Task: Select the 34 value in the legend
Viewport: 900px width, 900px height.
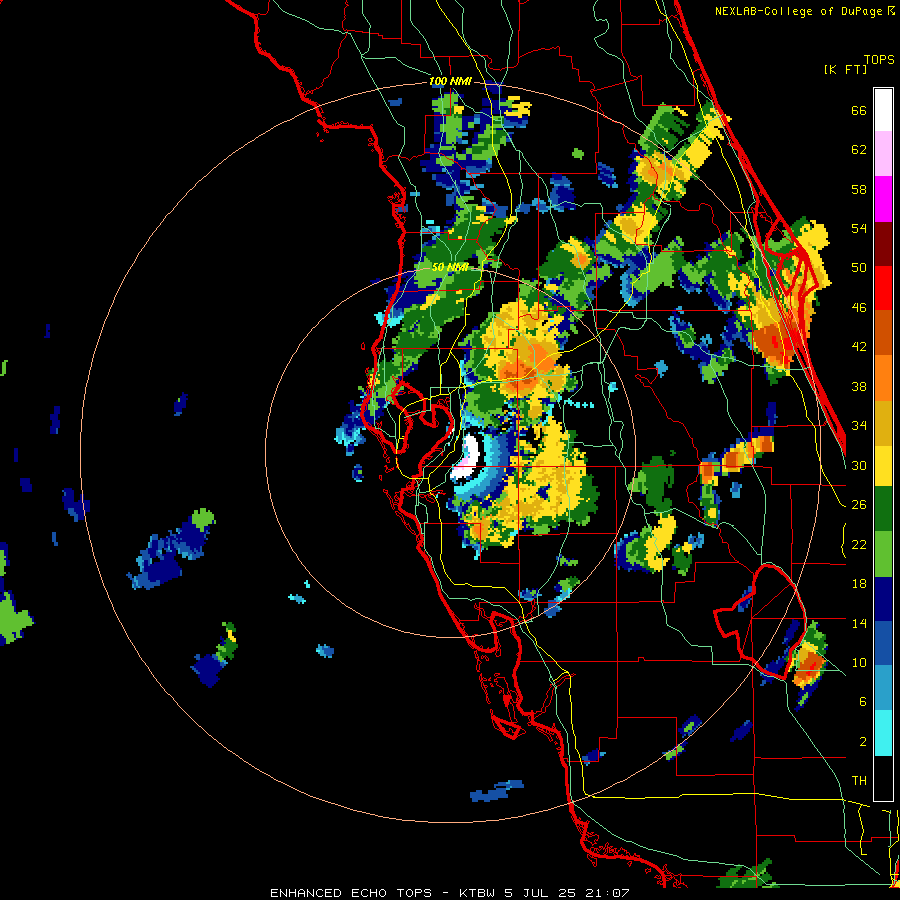Action: coord(859,426)
